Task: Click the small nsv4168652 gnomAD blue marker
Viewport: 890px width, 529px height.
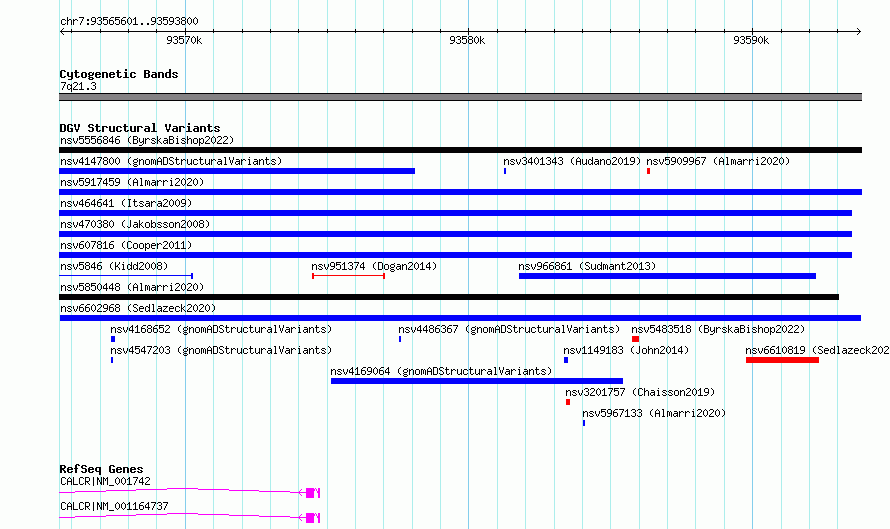Action: [x=113, y=339]
